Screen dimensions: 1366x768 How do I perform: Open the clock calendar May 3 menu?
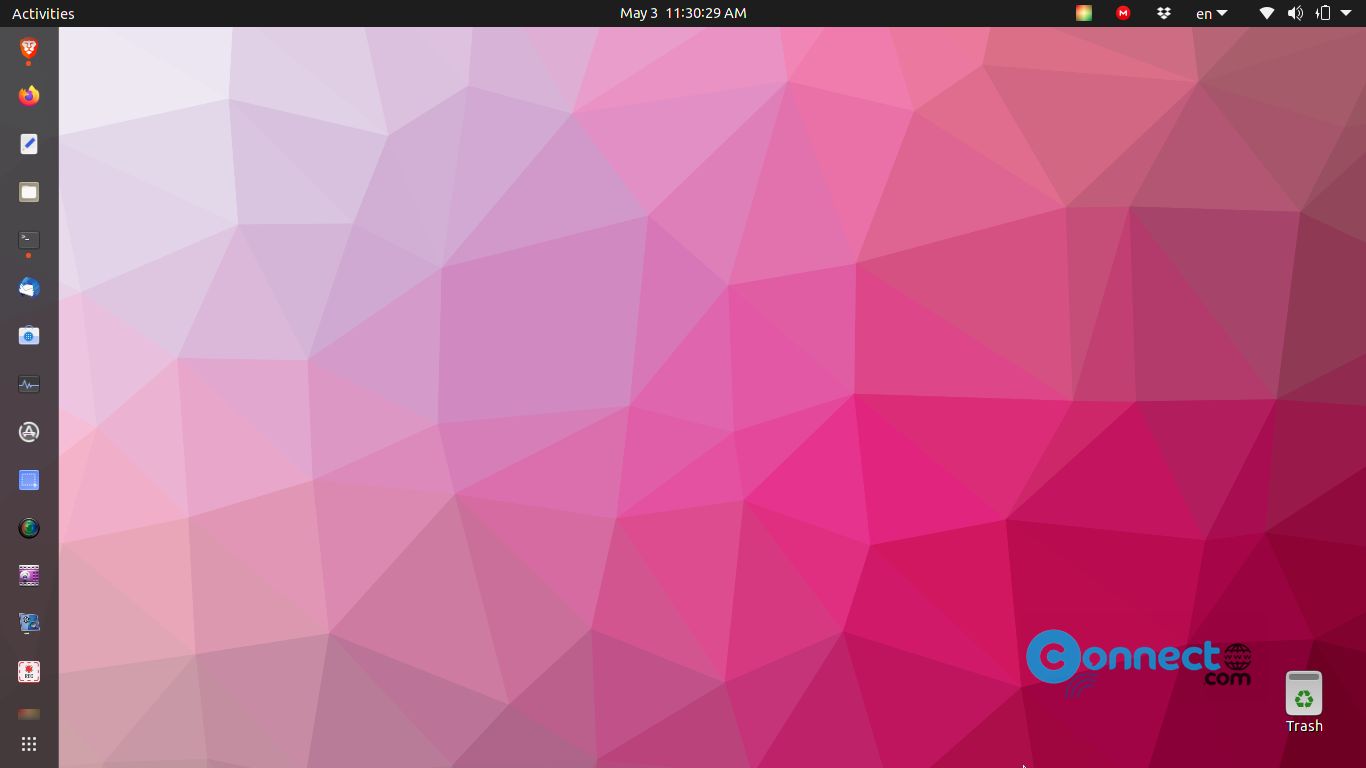(683, 13)
